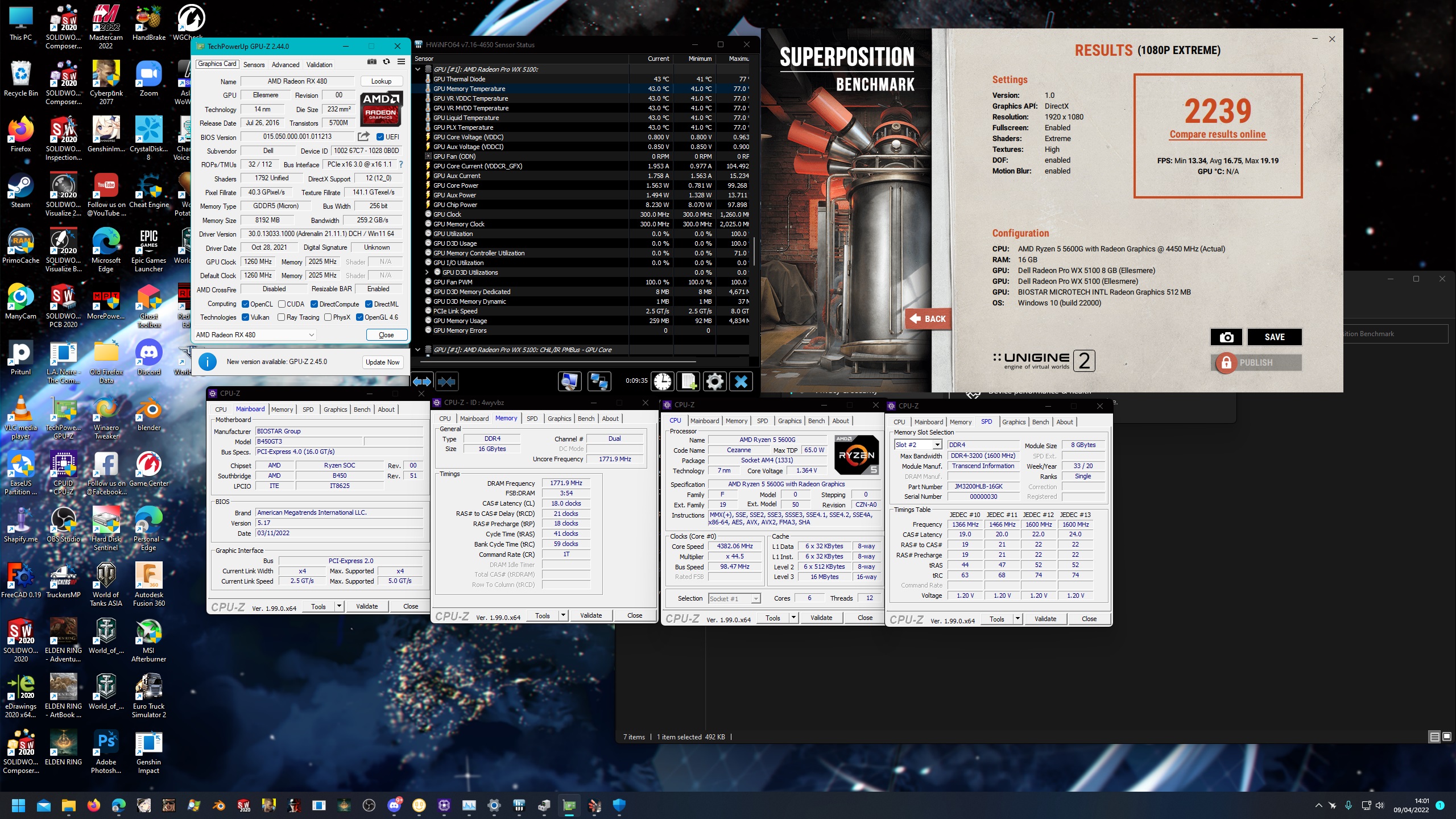
Task: Take a GPU-Z screenshot with camera icon
Action: [x=371, y=62]
